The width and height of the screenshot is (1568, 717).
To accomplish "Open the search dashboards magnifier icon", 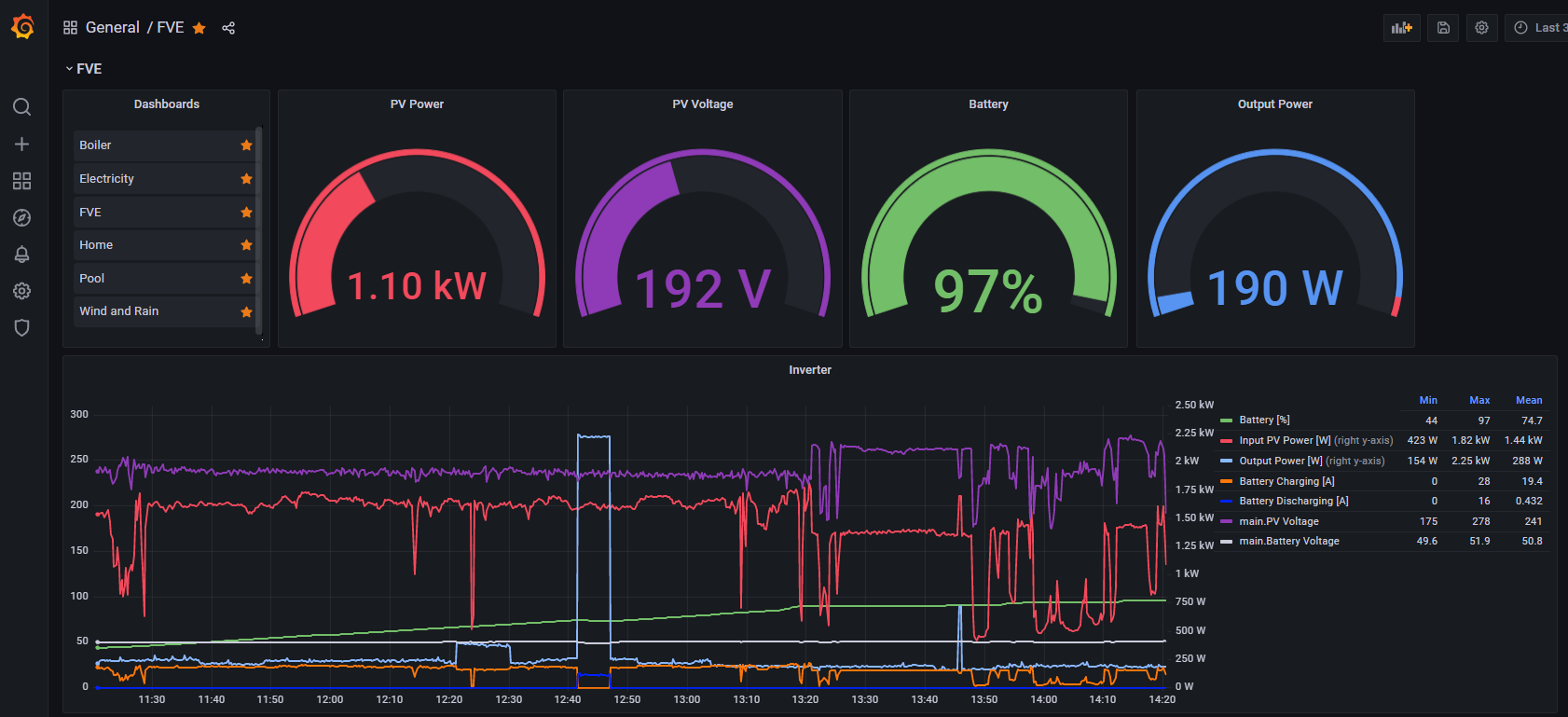I will (x=22, y=107).
